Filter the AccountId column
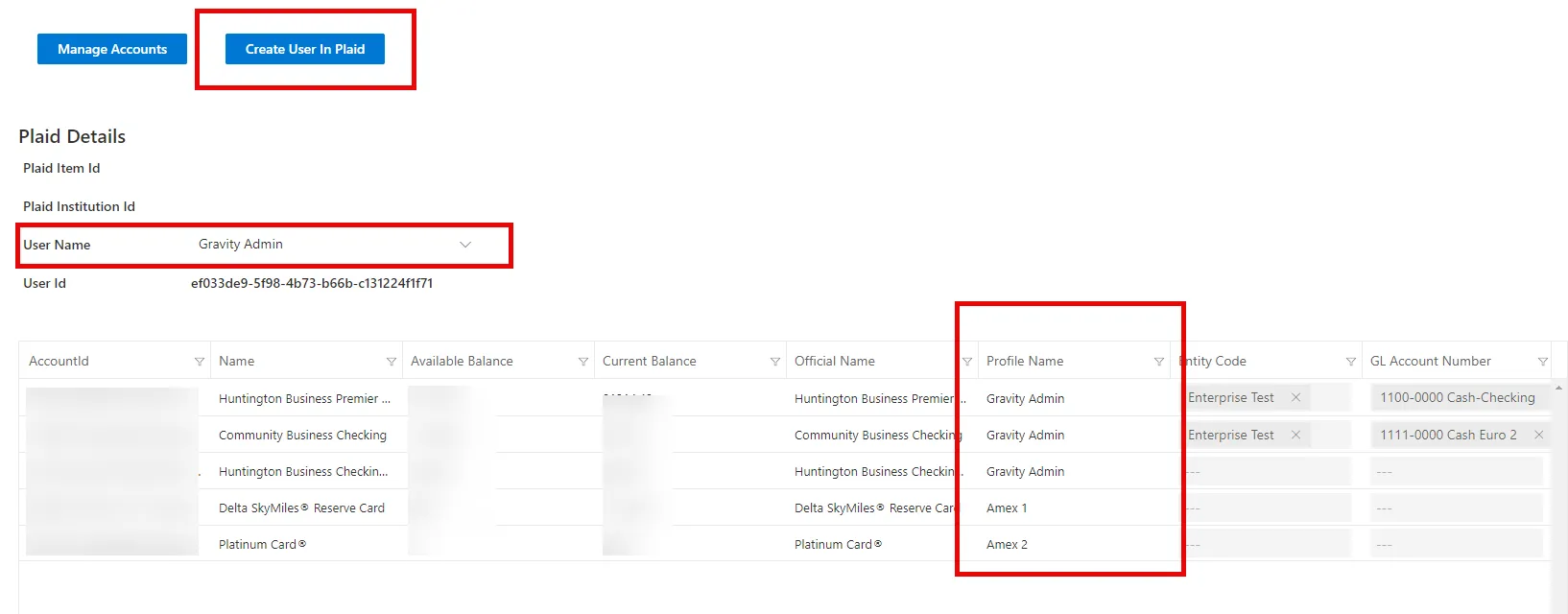 coord(200,362)
